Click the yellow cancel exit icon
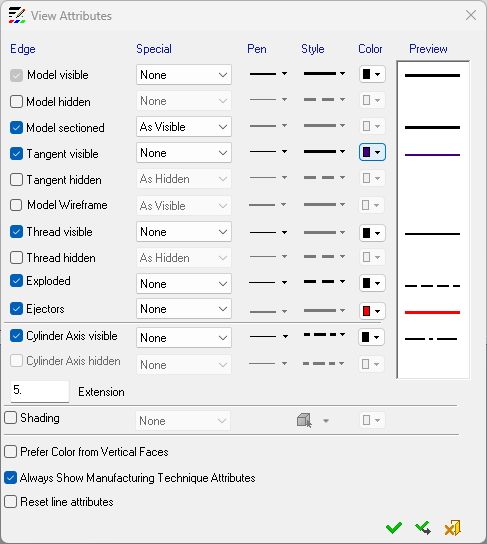 tap(453, 528)
